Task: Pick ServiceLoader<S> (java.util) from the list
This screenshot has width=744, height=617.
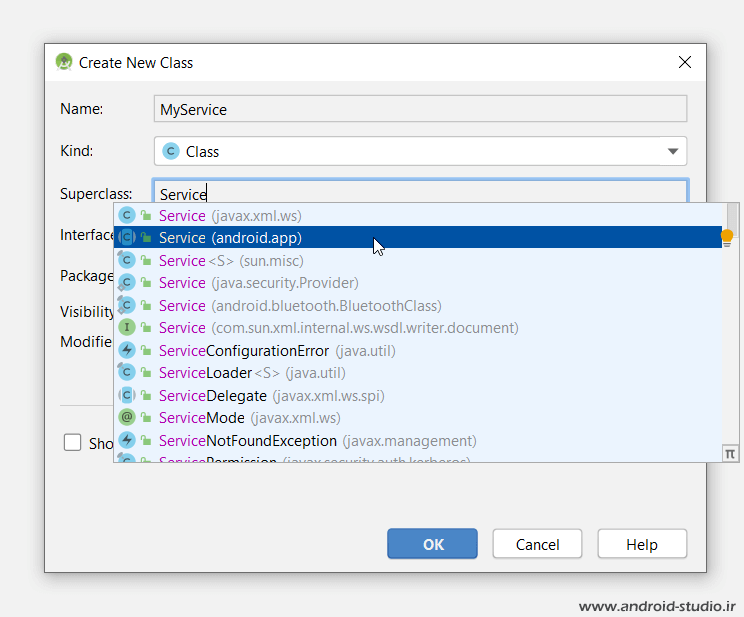Action: point(252,373)
